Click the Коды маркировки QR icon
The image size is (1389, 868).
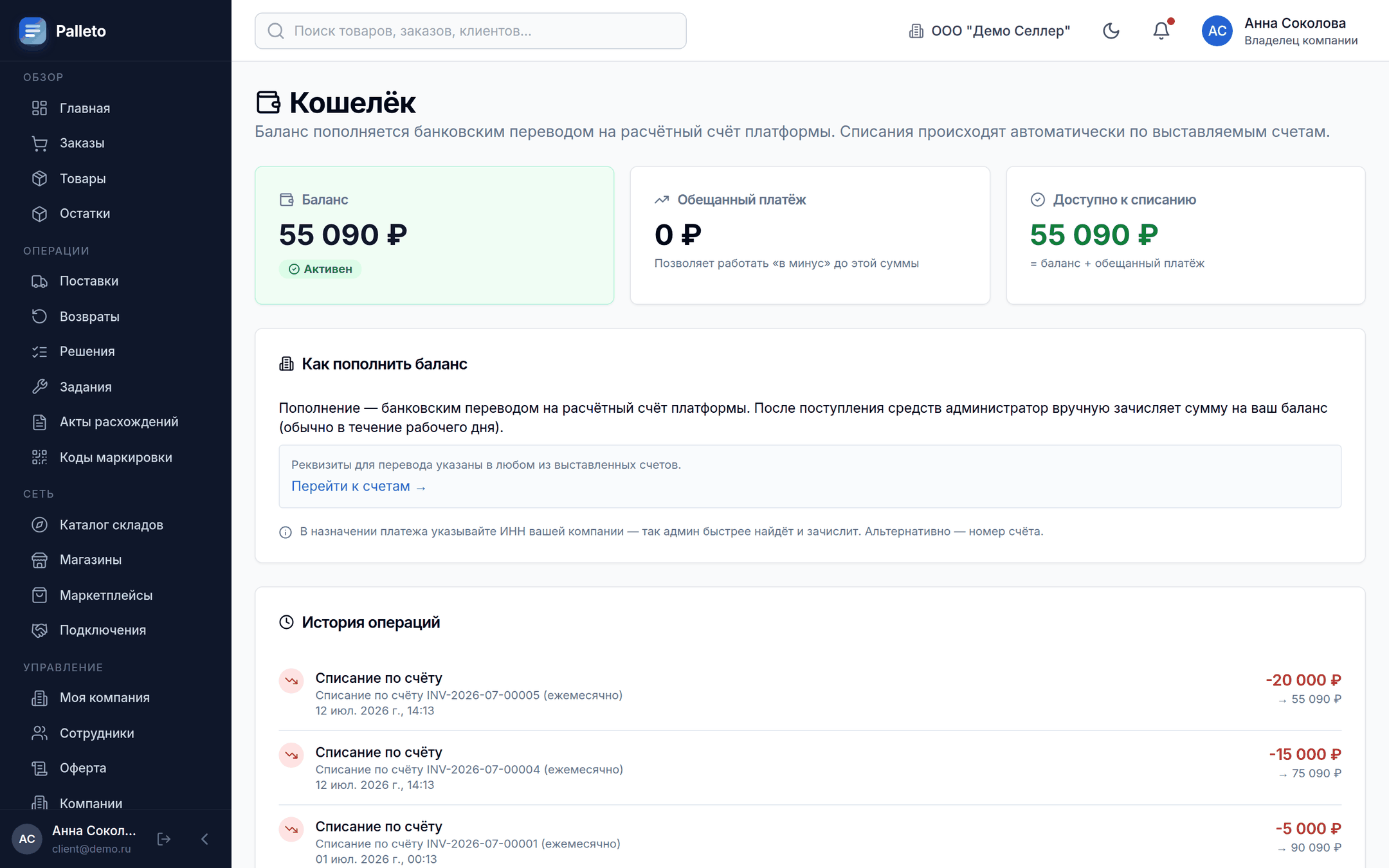[40, 457]
